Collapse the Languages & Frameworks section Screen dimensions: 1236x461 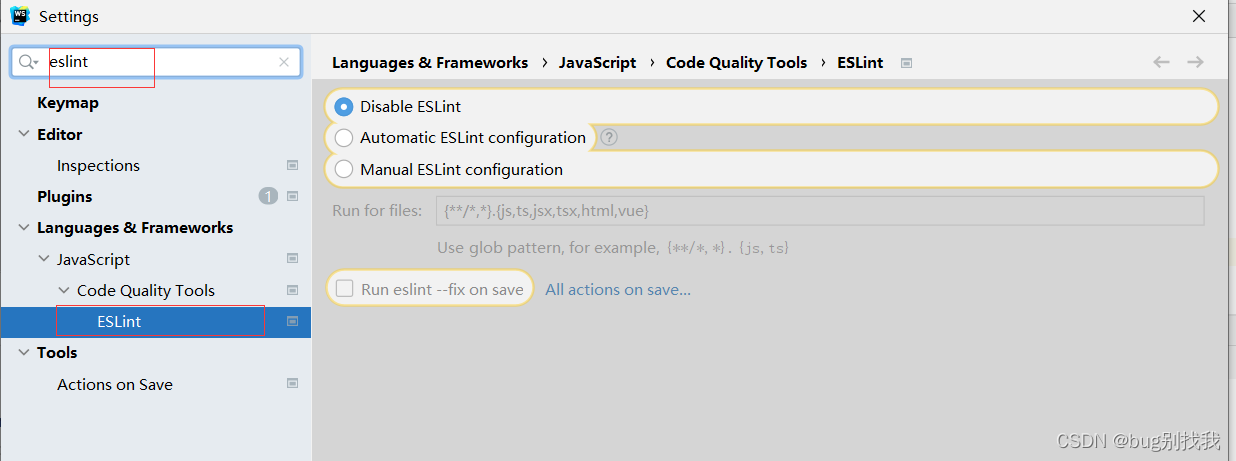24,227
